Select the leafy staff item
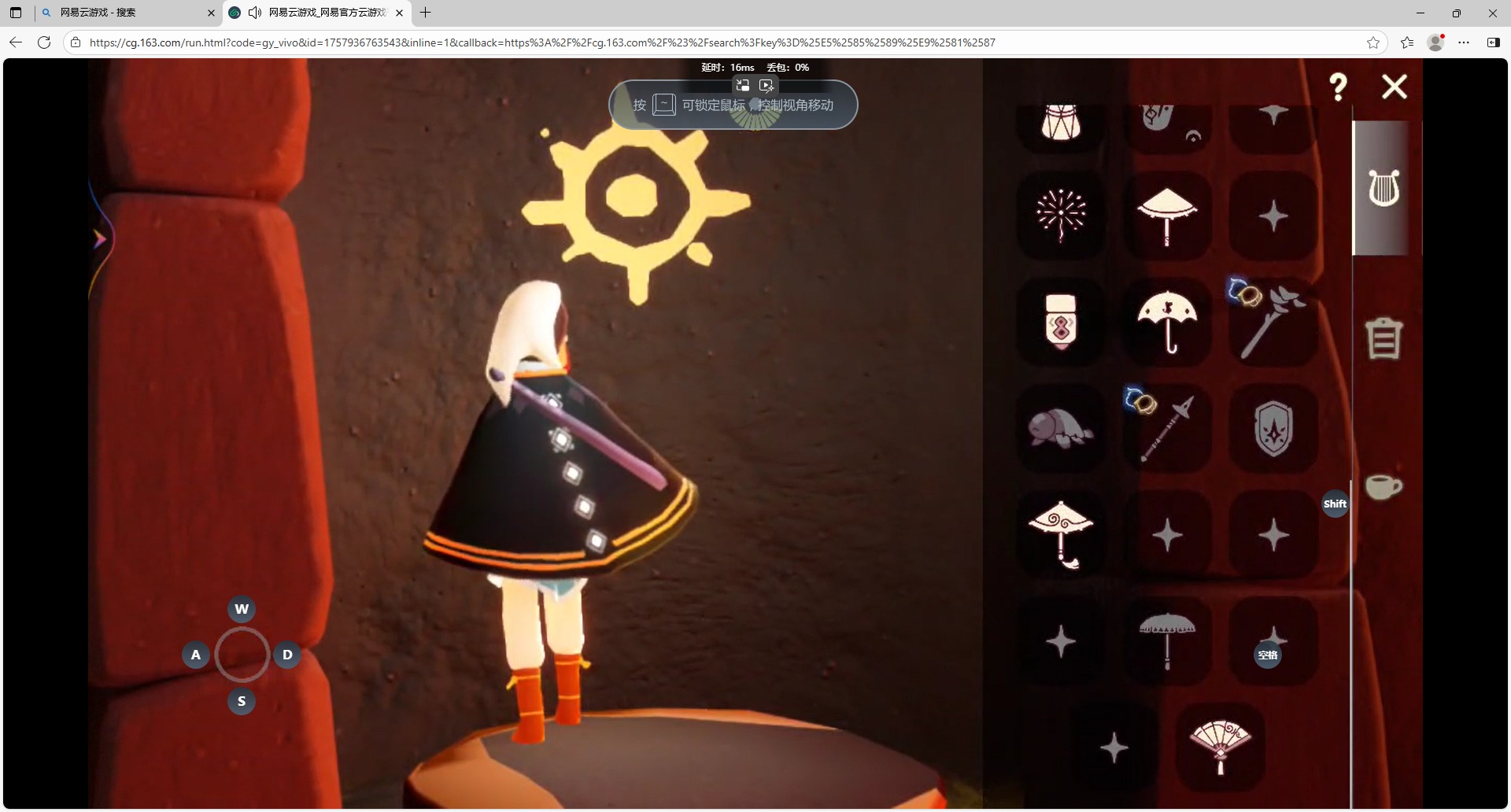The height and width of the screenshot is (812, 1511). (1273, 322)
